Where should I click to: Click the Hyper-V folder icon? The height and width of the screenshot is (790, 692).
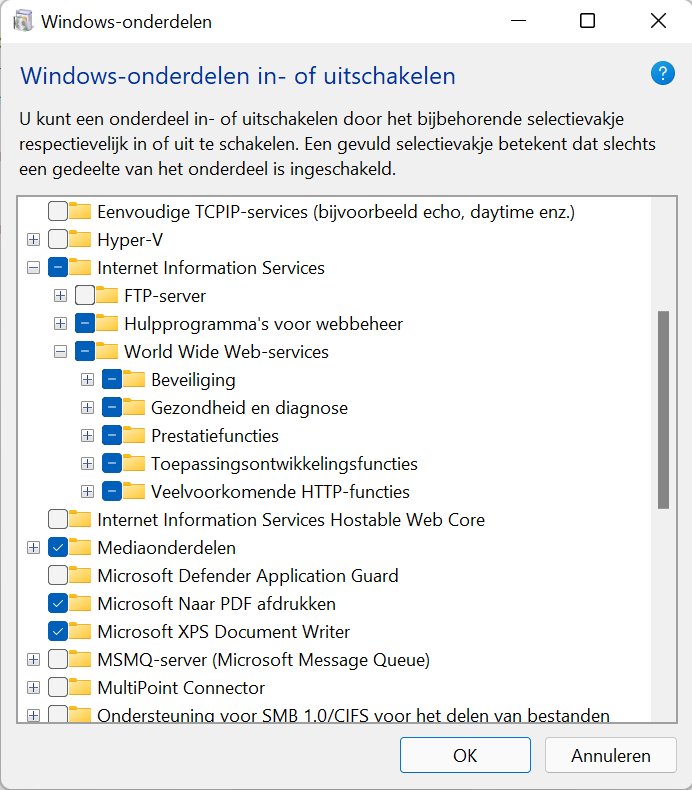pyautogui.click(x=80, y=239)
